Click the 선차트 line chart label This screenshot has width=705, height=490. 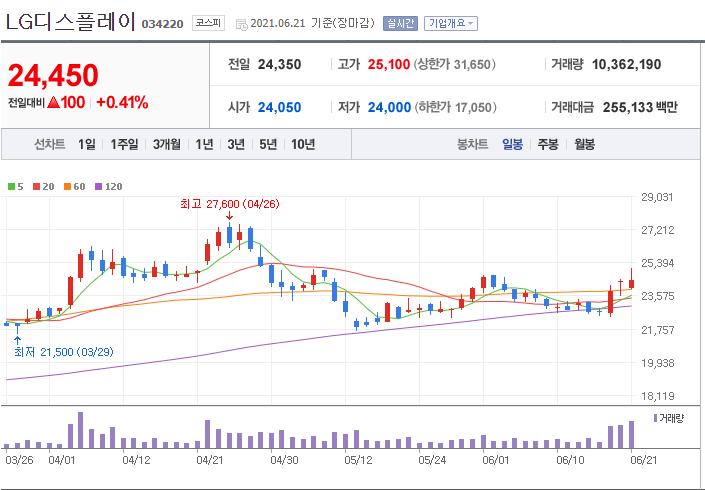pyautogui.click(x=50, y=144)
